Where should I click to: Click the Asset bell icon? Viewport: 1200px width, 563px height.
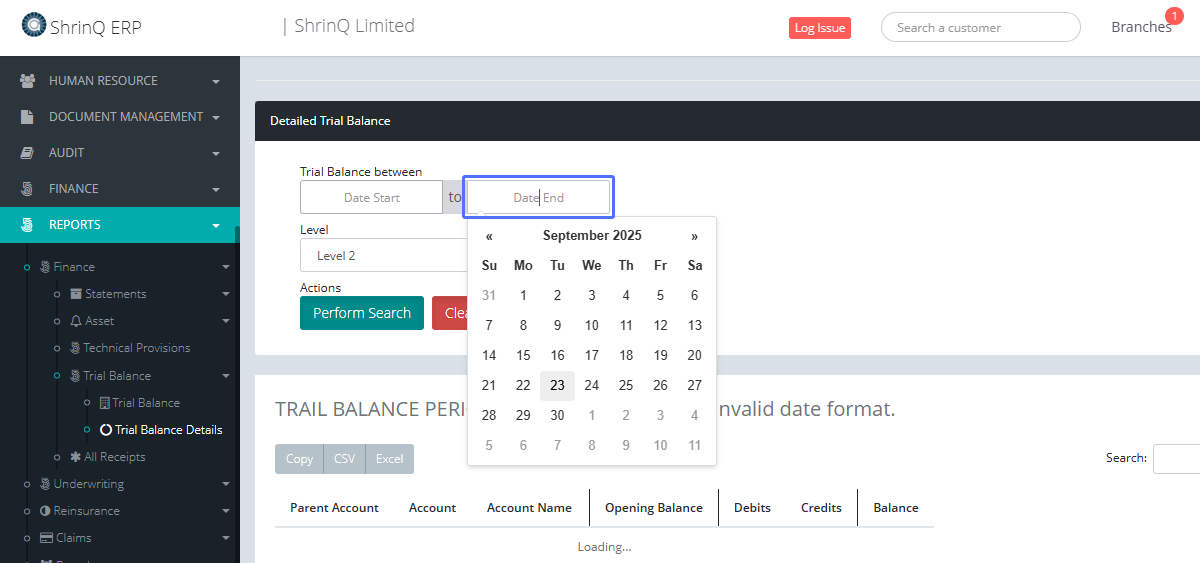click(x=76, y=321)
